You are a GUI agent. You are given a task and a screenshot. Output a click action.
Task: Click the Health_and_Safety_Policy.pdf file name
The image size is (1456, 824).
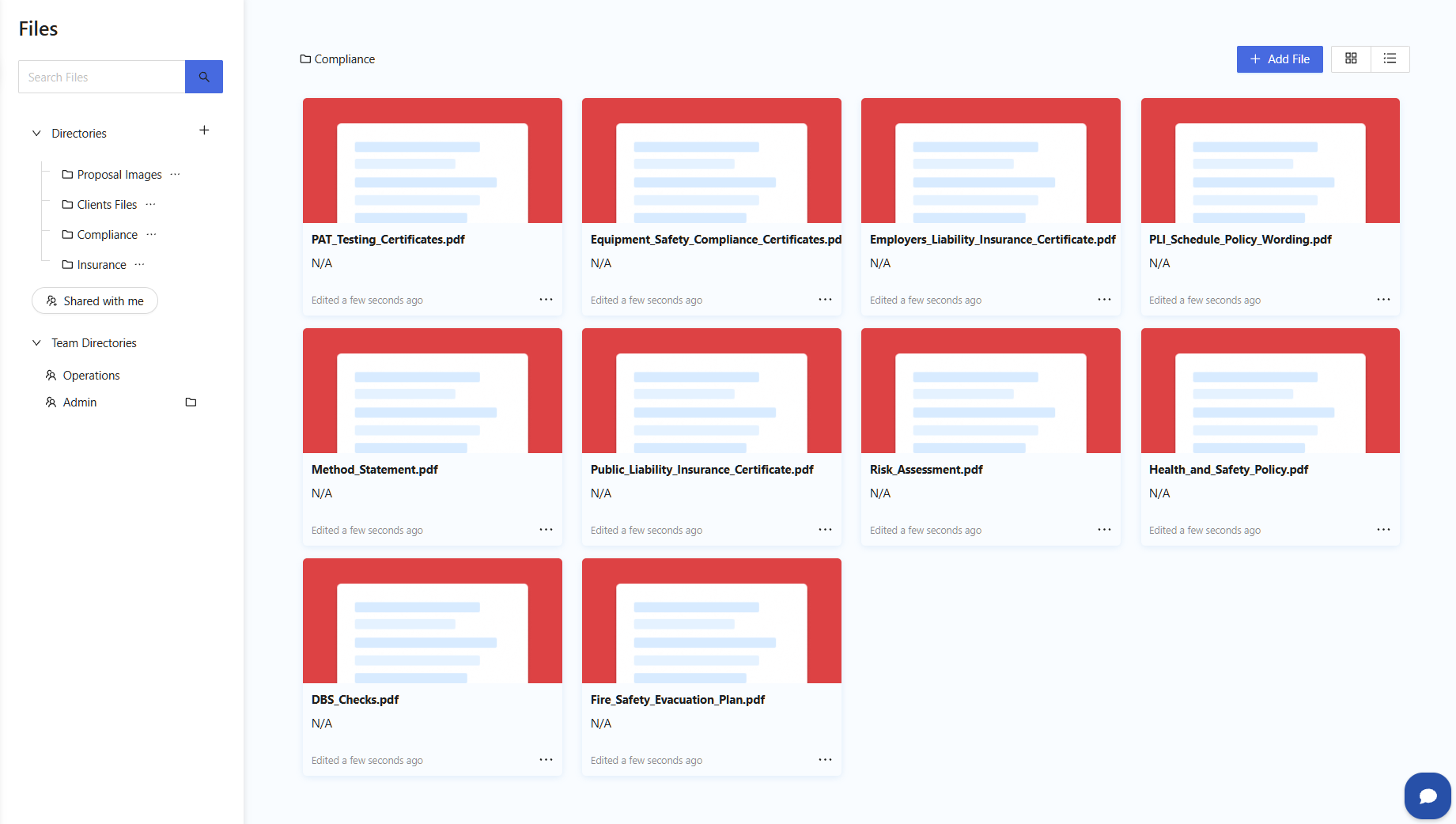1228,470
